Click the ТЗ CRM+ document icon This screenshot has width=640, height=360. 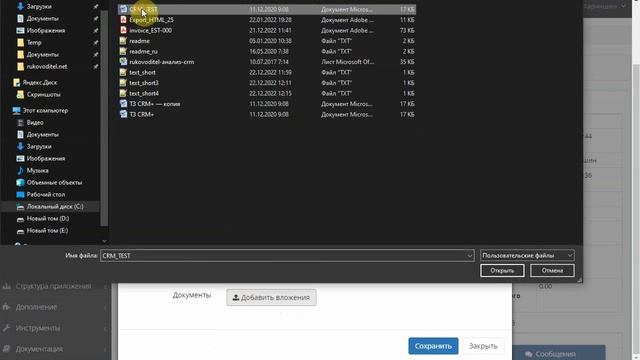tap(123, 114)
